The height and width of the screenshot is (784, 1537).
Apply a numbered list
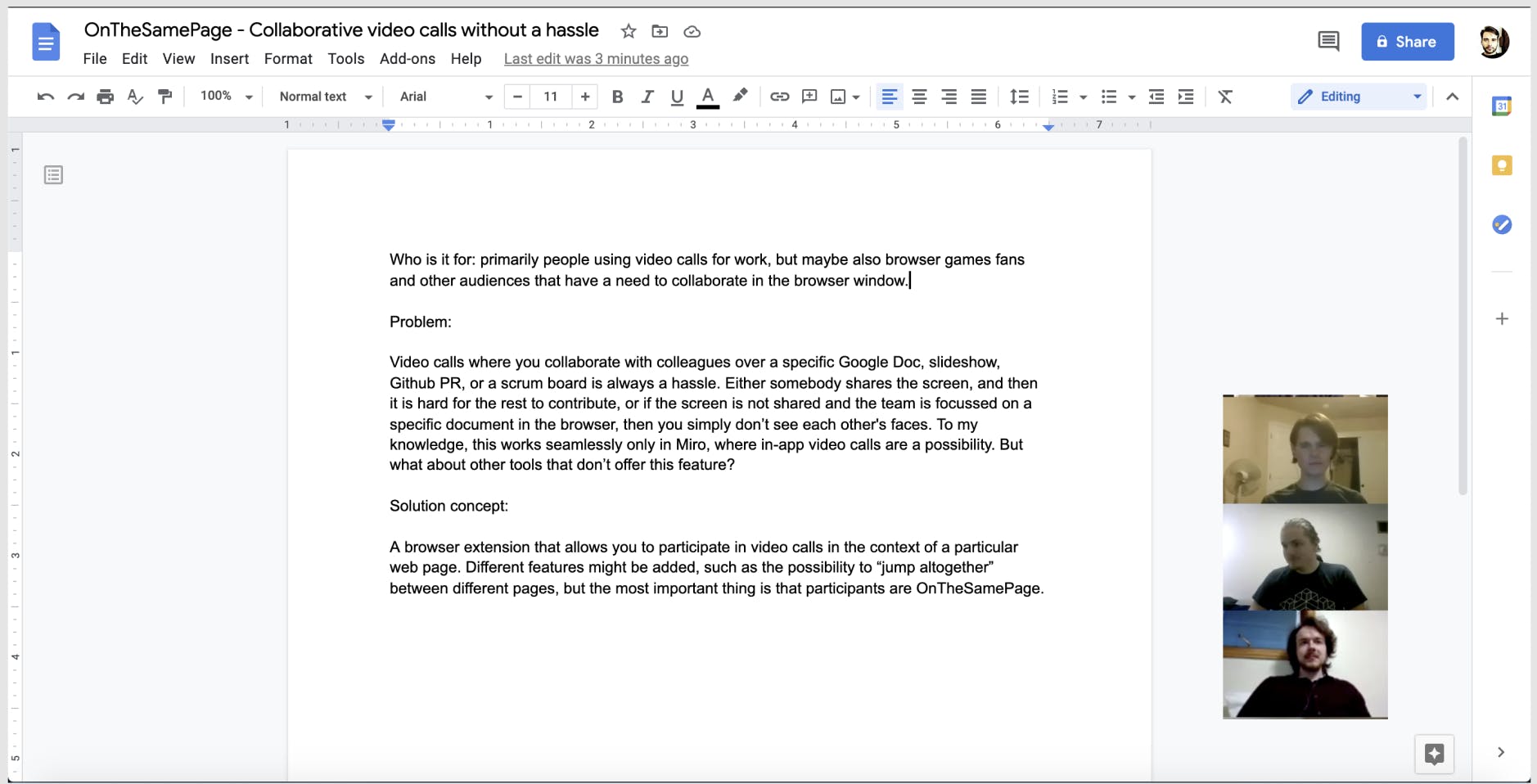coord(1060,97)
